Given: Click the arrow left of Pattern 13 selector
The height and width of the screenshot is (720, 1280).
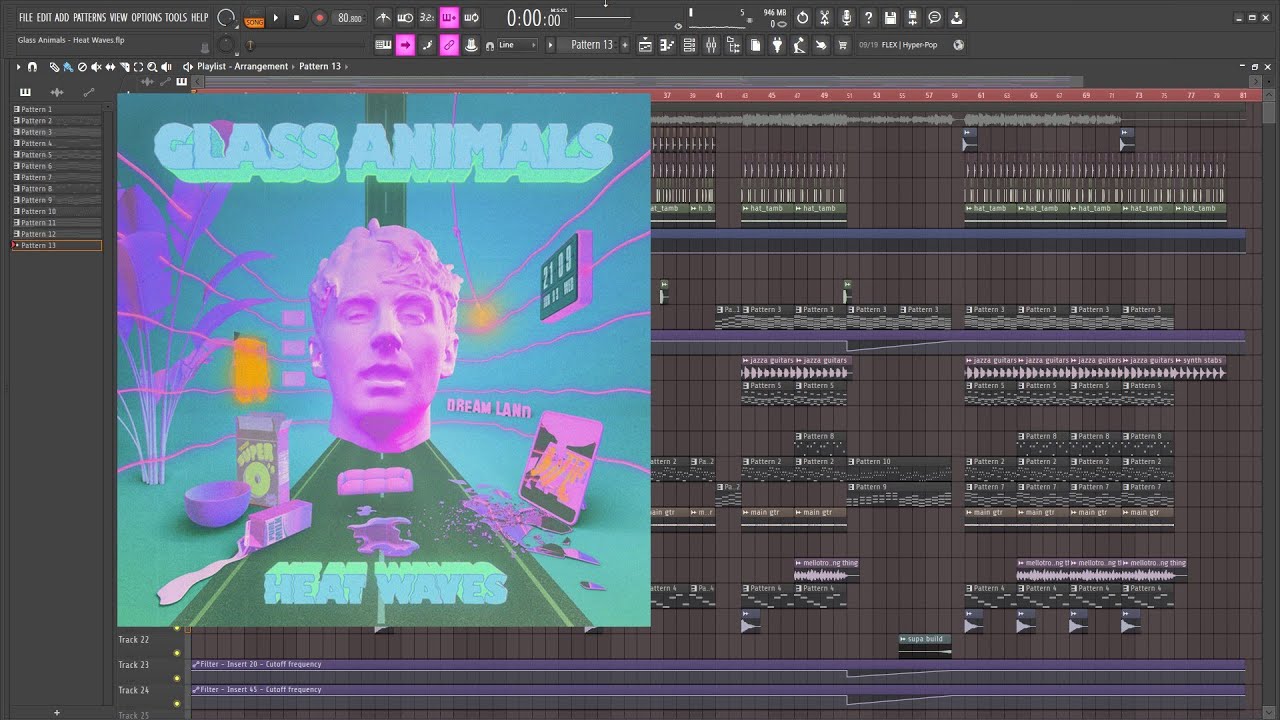Looking at the screenshot, I should [x=550, y=45].
